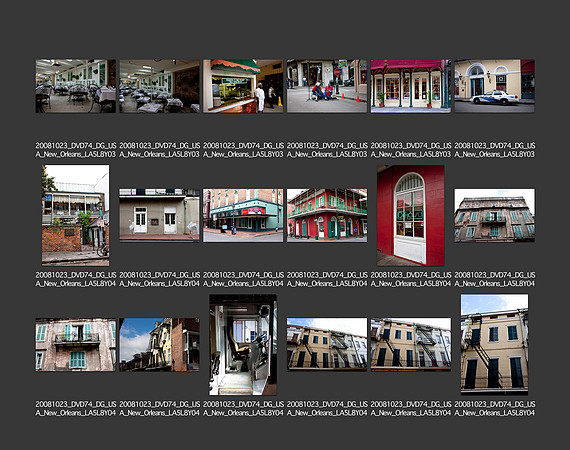Select the dim dining room white tablecloths thumbnail
Viewport: 570px width, 450px height.
[x=160, y=86]
